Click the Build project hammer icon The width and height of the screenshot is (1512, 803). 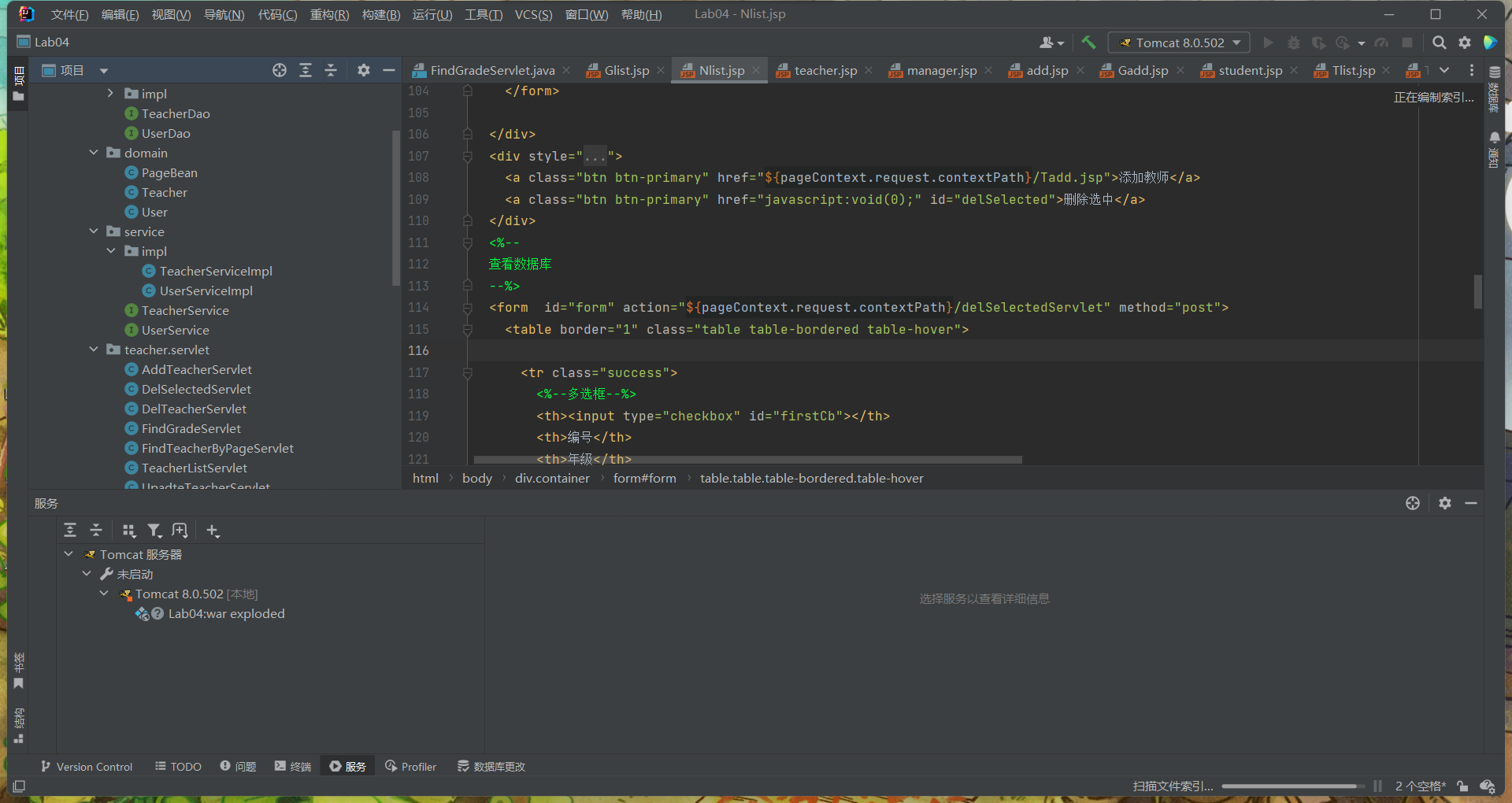[1088, 43]
